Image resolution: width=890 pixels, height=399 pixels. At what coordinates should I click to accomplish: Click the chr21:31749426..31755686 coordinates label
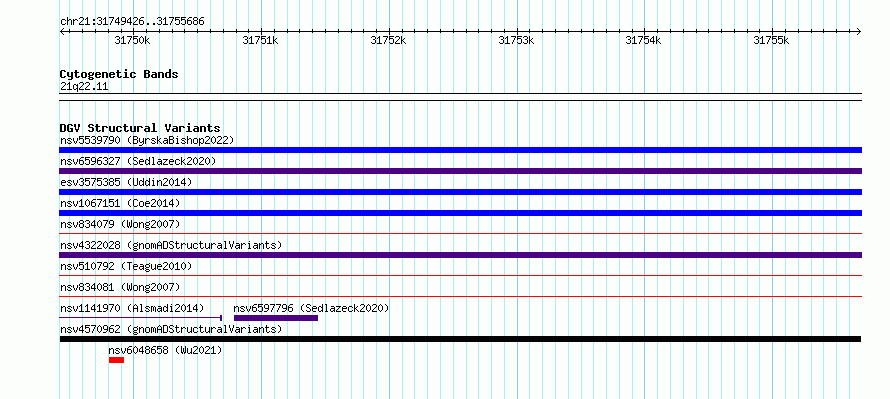[x=132, y=22]
